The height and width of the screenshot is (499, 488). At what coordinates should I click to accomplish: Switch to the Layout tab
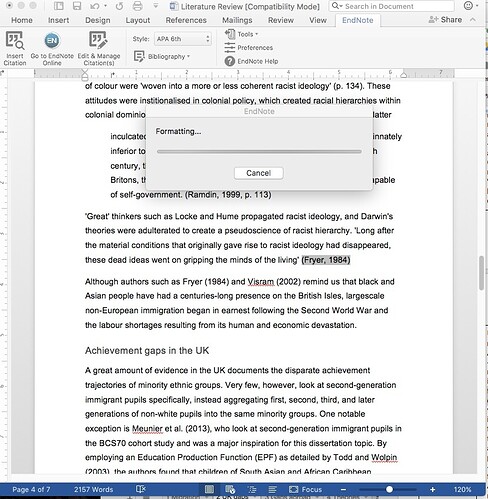point(138,20)
